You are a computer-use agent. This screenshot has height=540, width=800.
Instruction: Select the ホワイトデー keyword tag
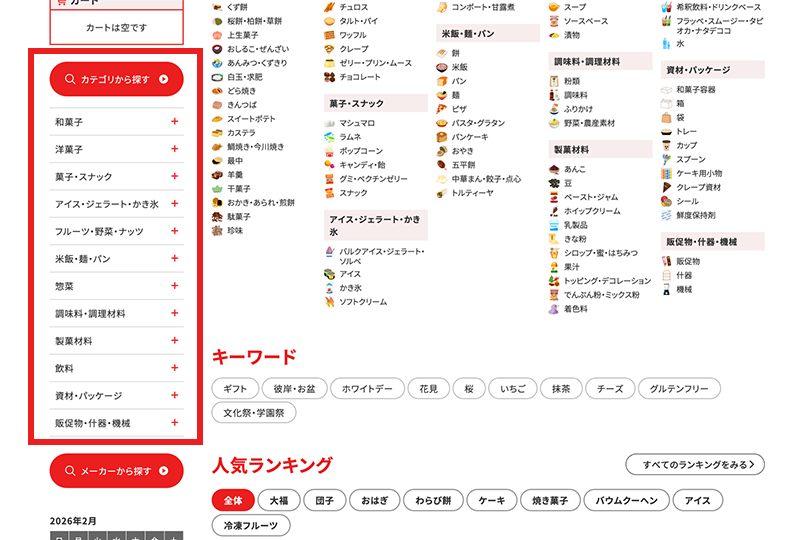coord(367,388)
